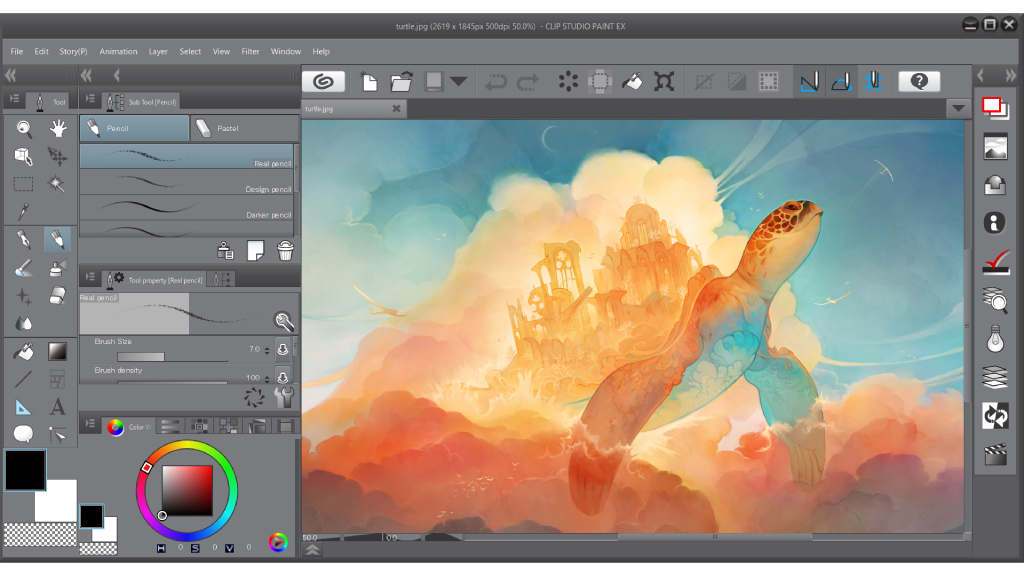Toggle snap to ruler
Viewport: 1024px width, 576px height.
pyautogui.click(x=809, y=82)
